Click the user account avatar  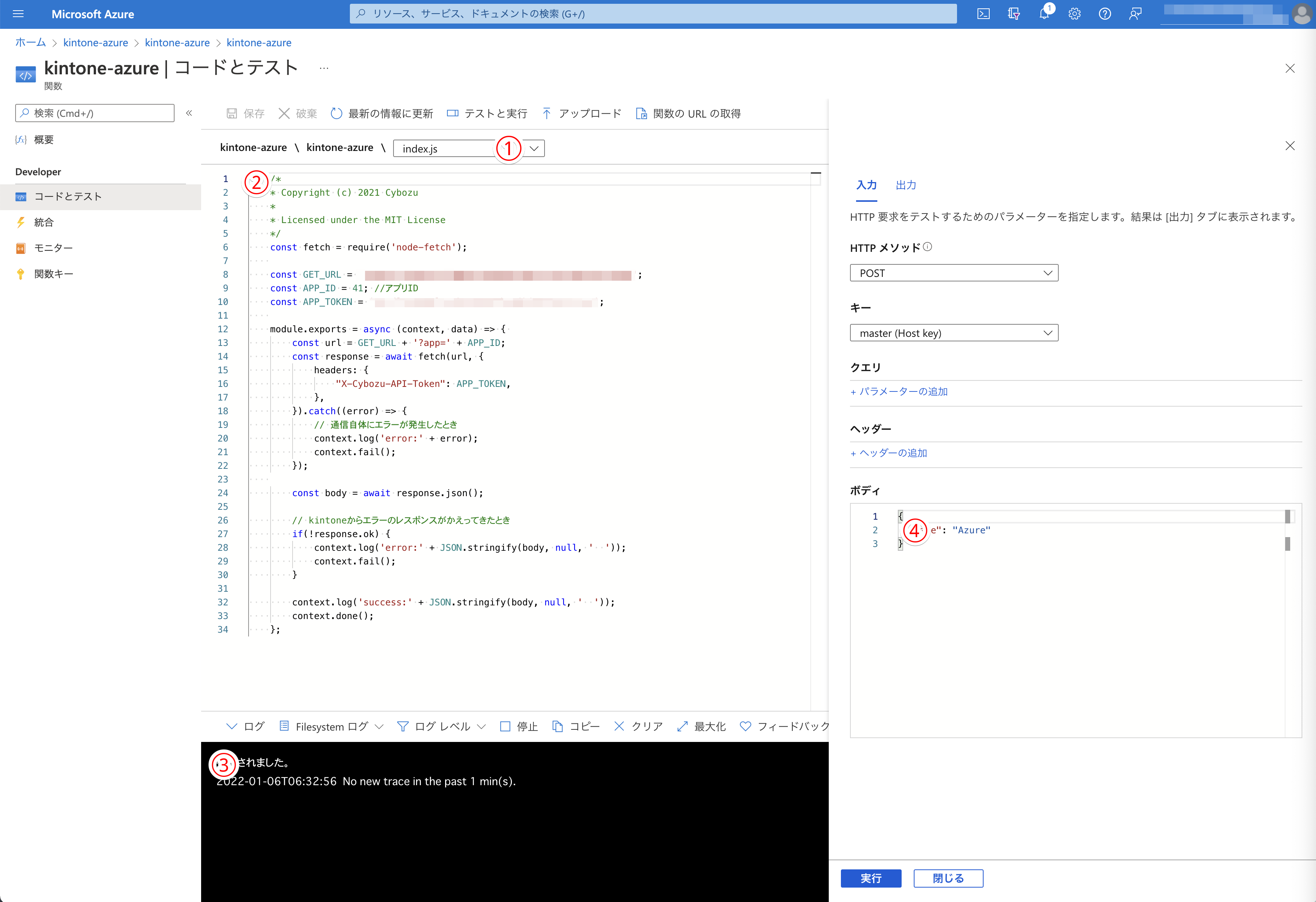tap(1301, 14)
